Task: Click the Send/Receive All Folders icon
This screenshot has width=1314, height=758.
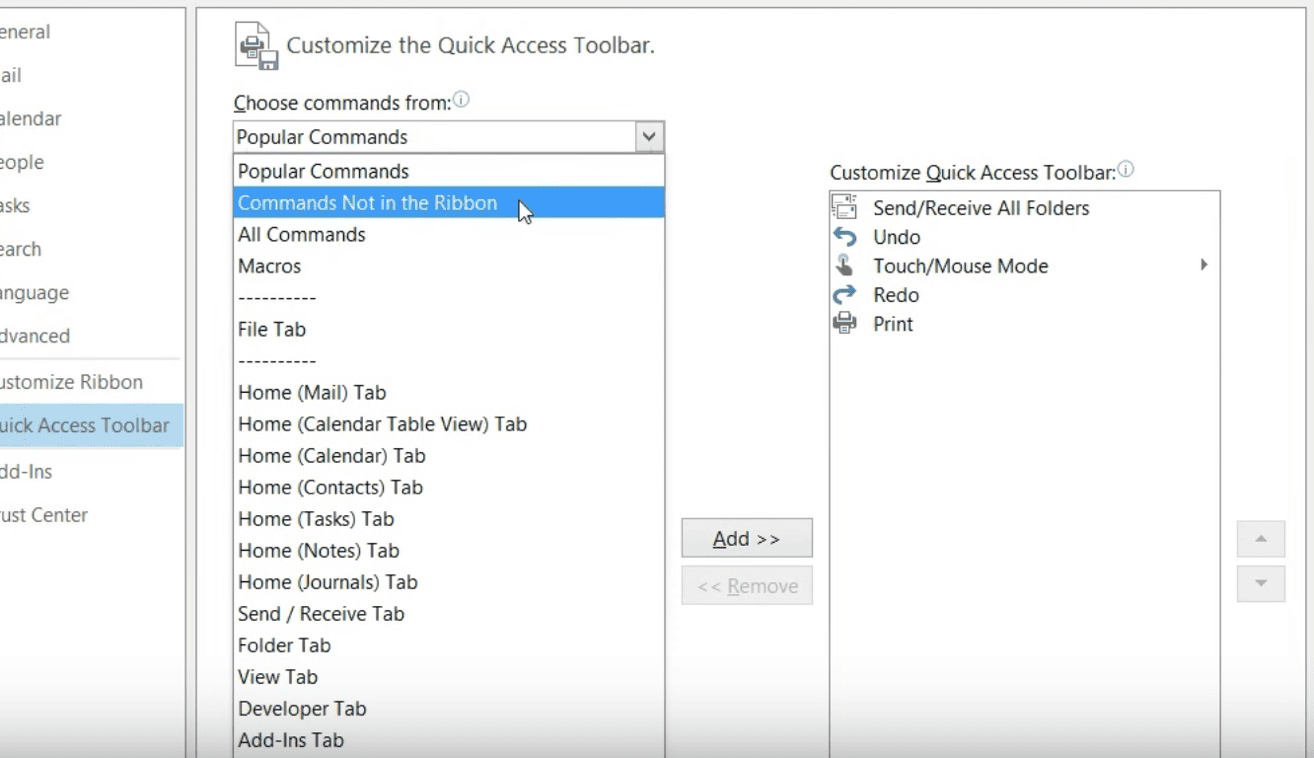Action: (x=845, y=208)
